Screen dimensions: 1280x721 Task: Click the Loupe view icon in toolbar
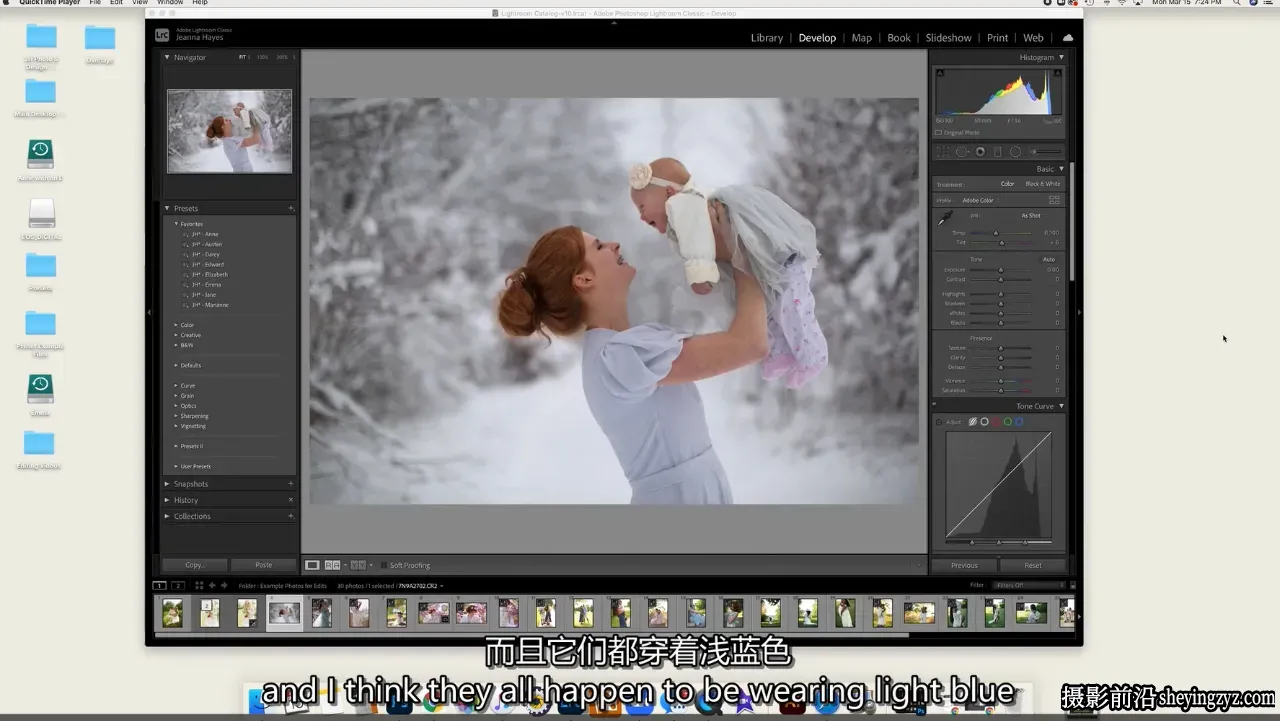(312, 565)
